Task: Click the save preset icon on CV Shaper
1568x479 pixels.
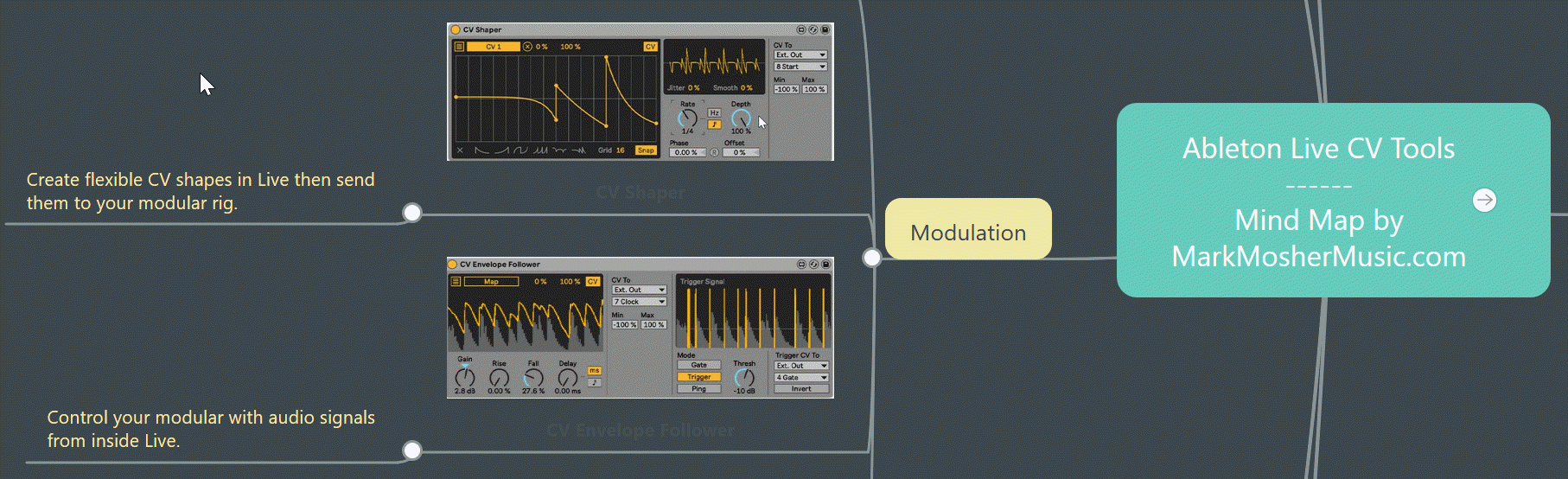Action: click(x=825, y=29)
